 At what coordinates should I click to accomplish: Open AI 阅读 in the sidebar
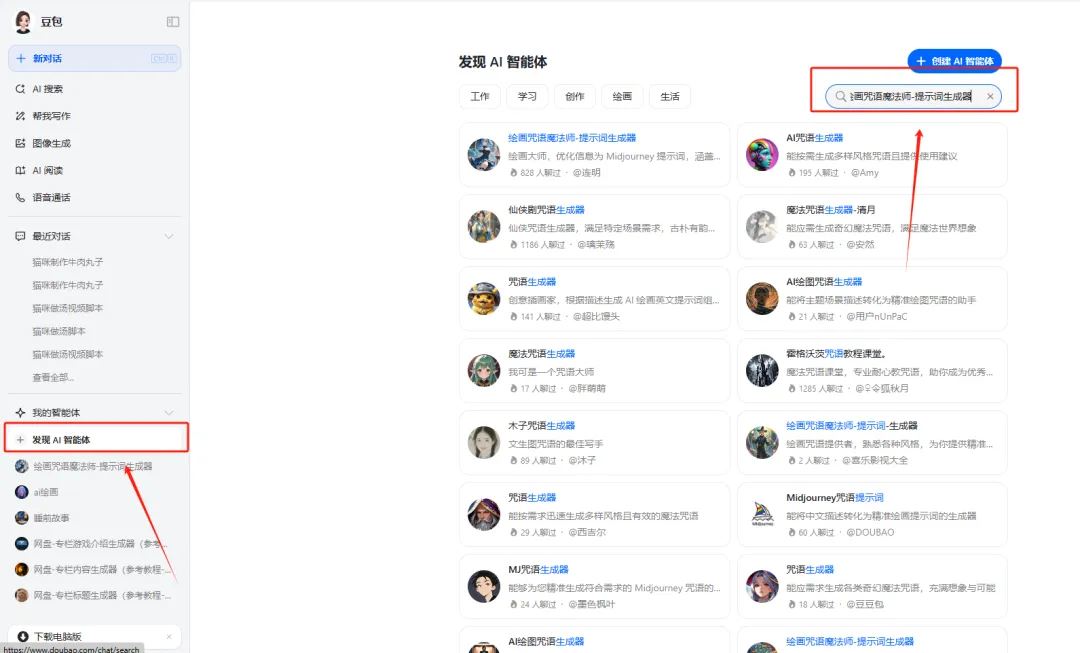tap(94, 170)
